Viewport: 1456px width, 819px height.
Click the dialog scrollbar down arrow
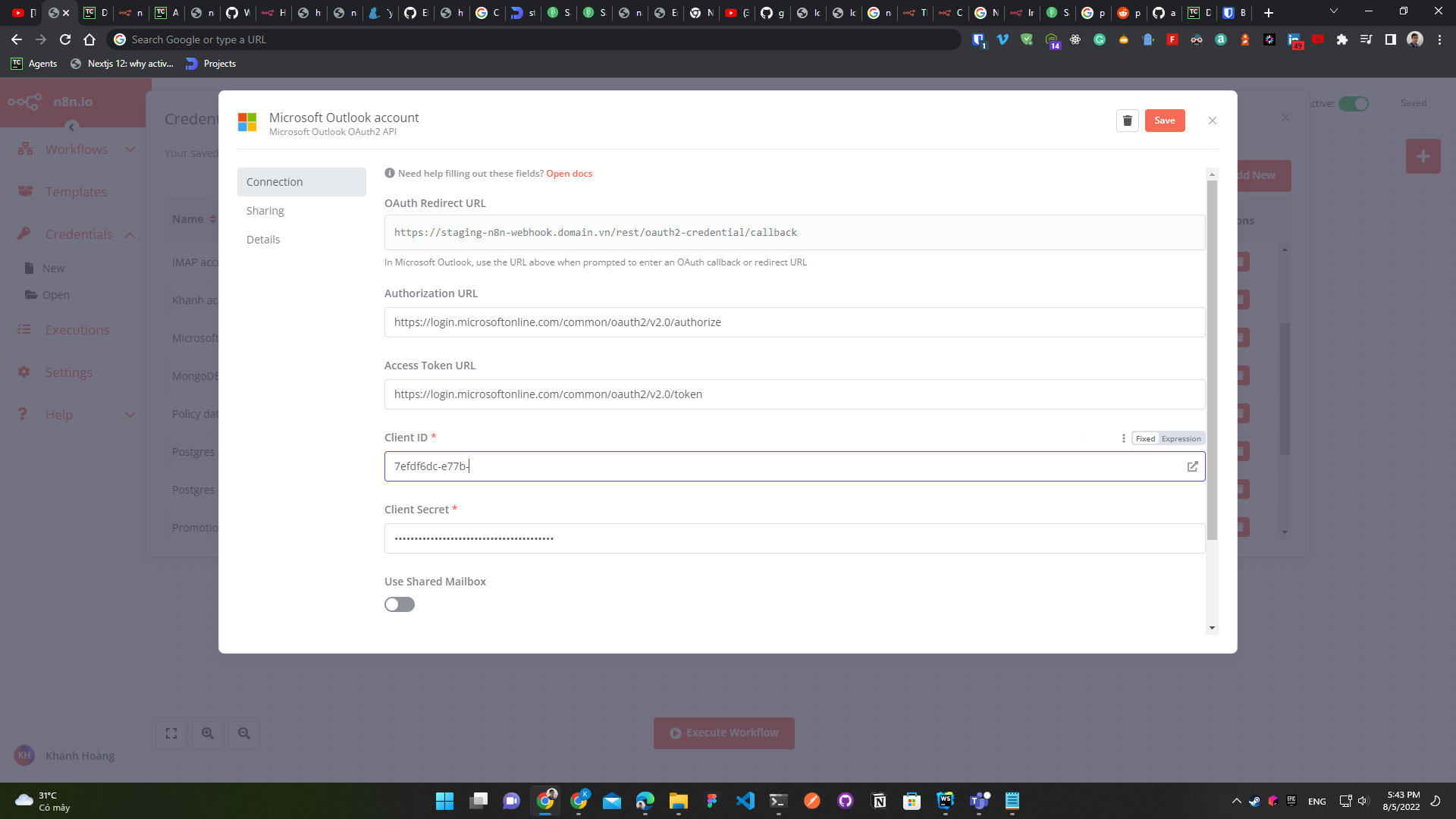pyautogui.click(x=1212, y=628)
